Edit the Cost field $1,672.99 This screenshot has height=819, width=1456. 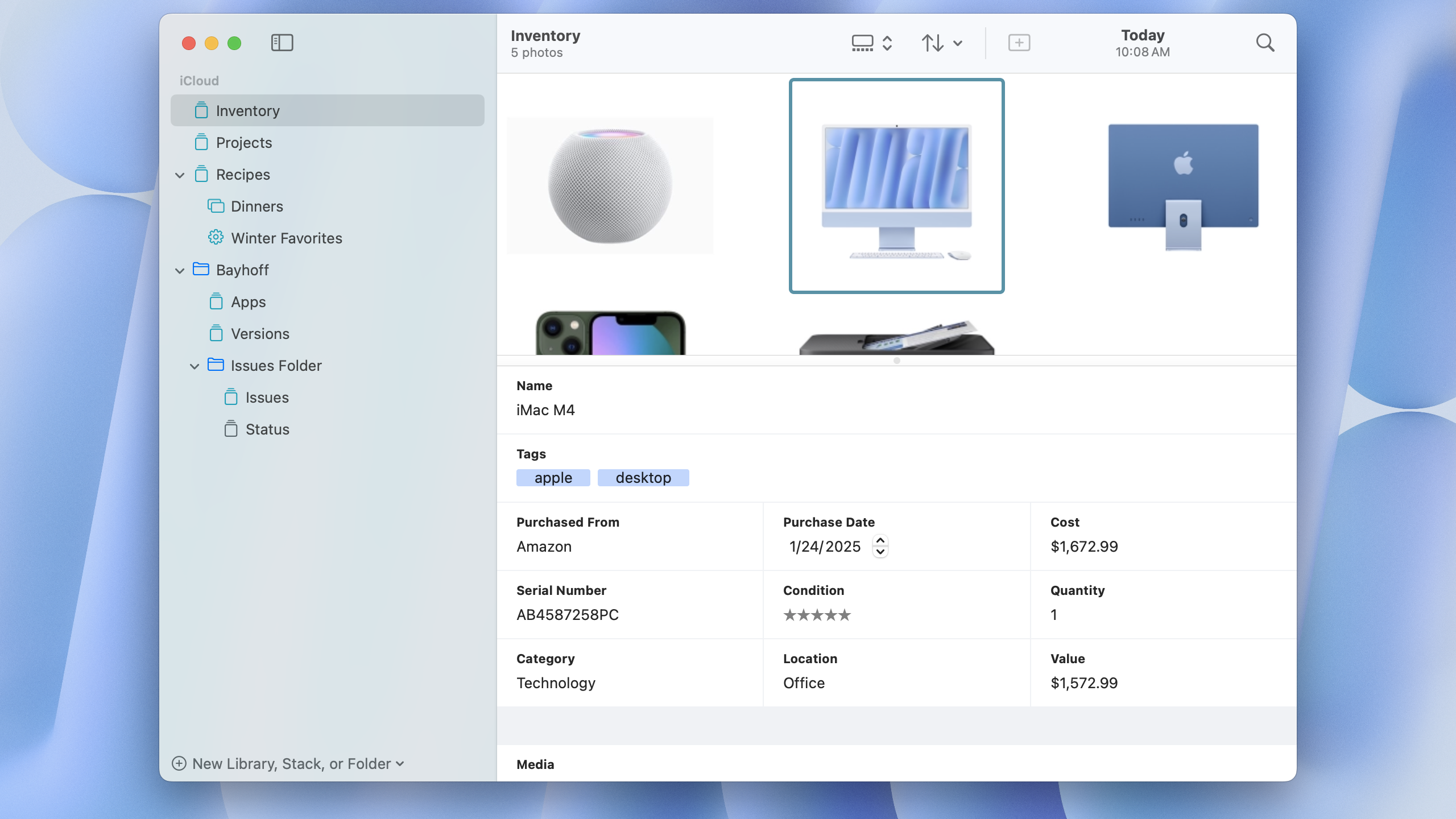pyautogui.click(x=1084, y=547)
